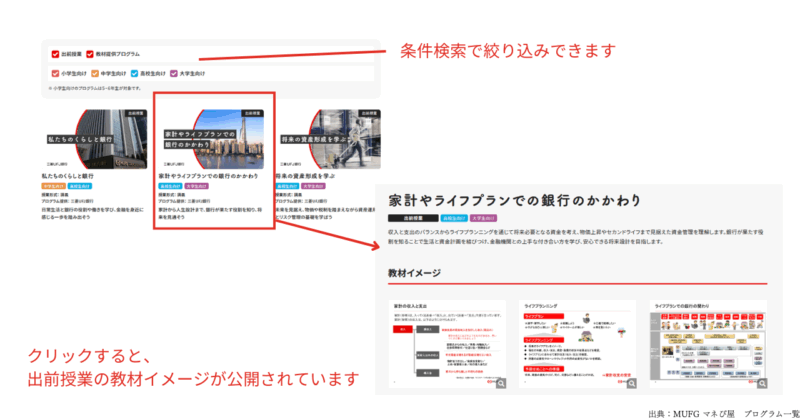
Task: Click the large detail heading 家計やライフプランでの銀行のかかわり
Action: coord(514,201)
